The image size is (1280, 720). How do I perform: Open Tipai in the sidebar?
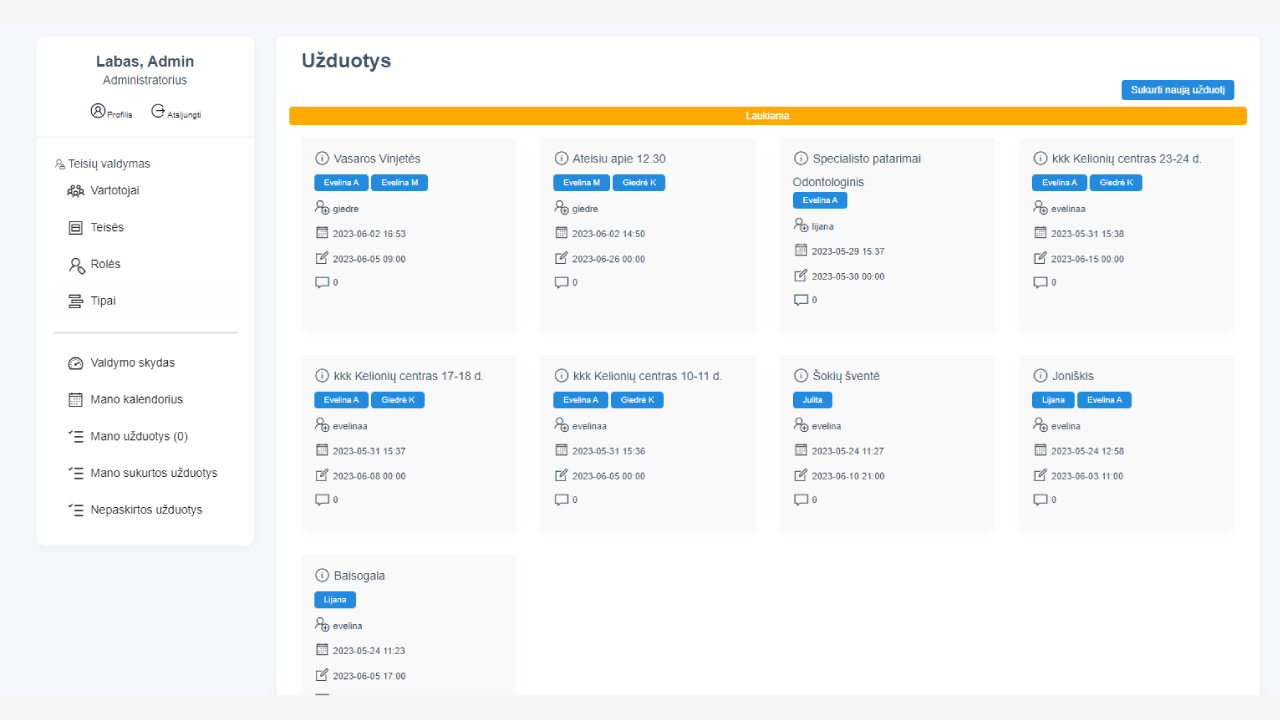pos(103,301)
